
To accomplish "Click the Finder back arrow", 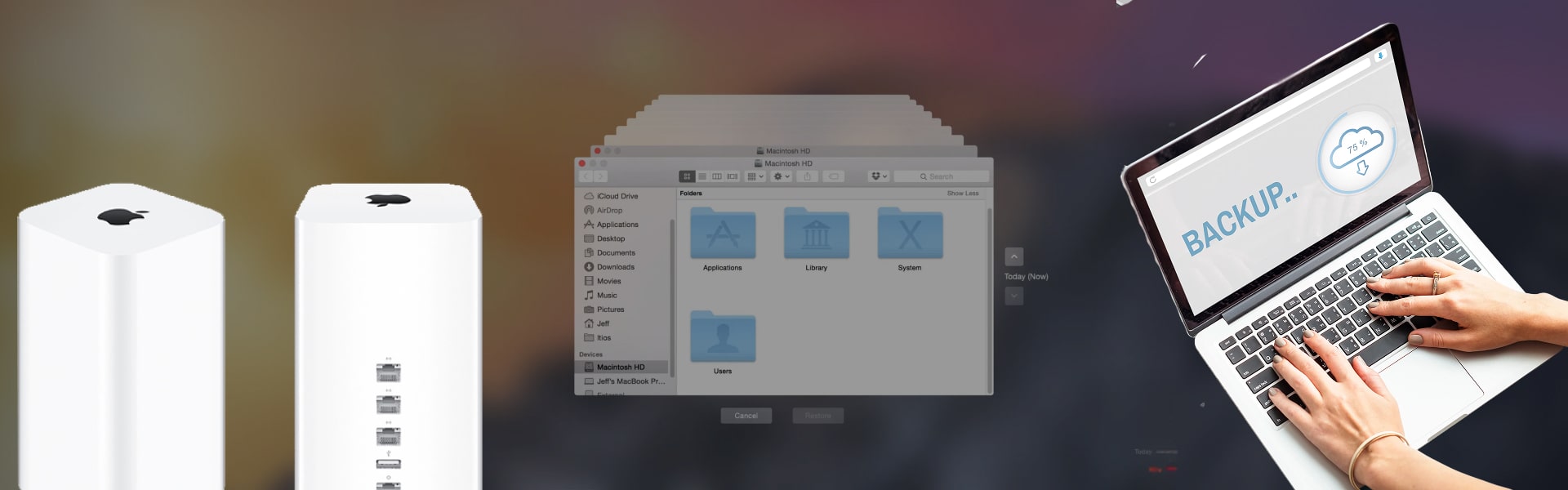I will [586, 176].
